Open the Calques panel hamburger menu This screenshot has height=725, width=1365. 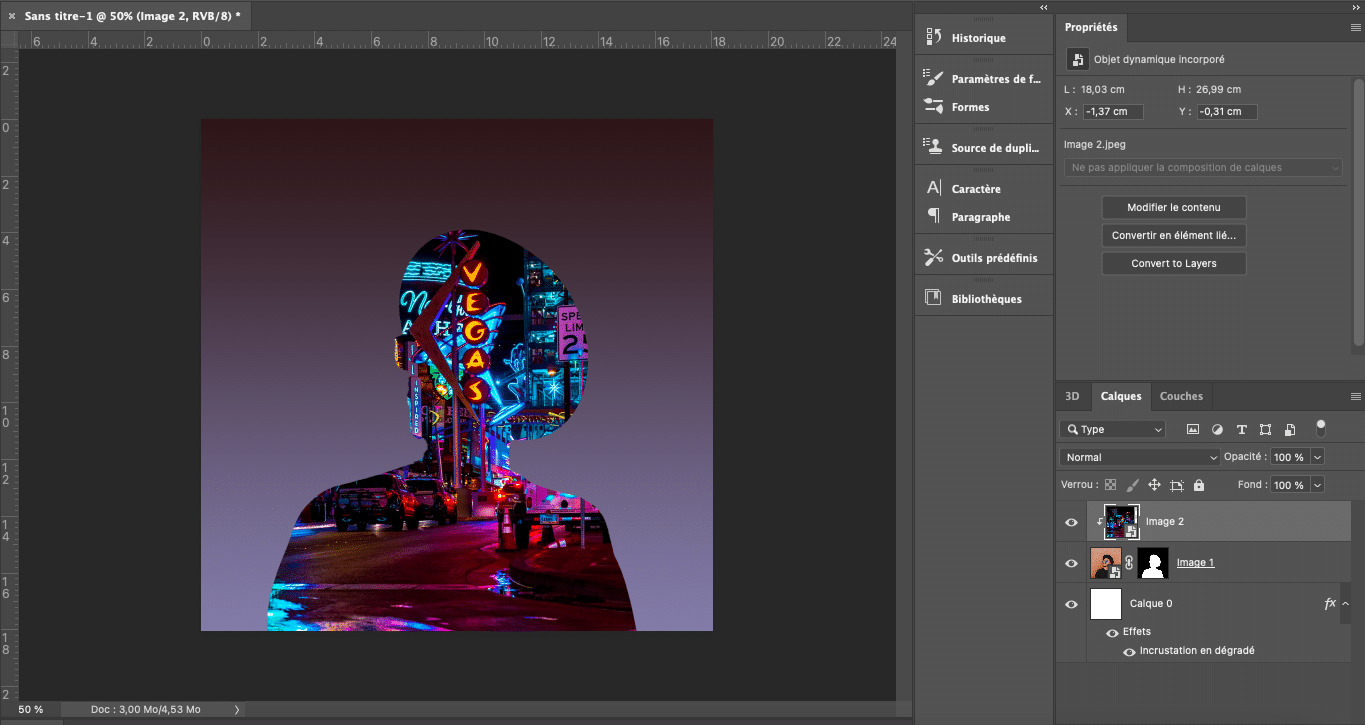click(x=1356, y=396)
